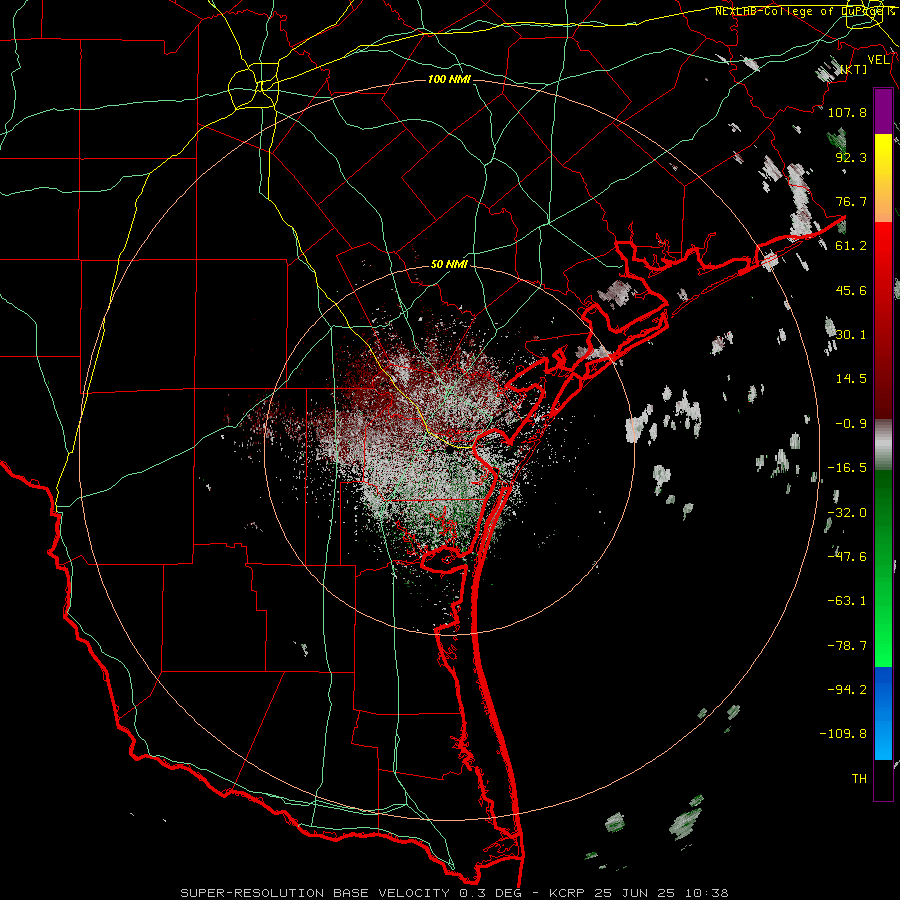Image resolution: width=900 pixels, height=900 pixels.
Task: Click the gray near-zero color bar segment
Action: [883, 444]
